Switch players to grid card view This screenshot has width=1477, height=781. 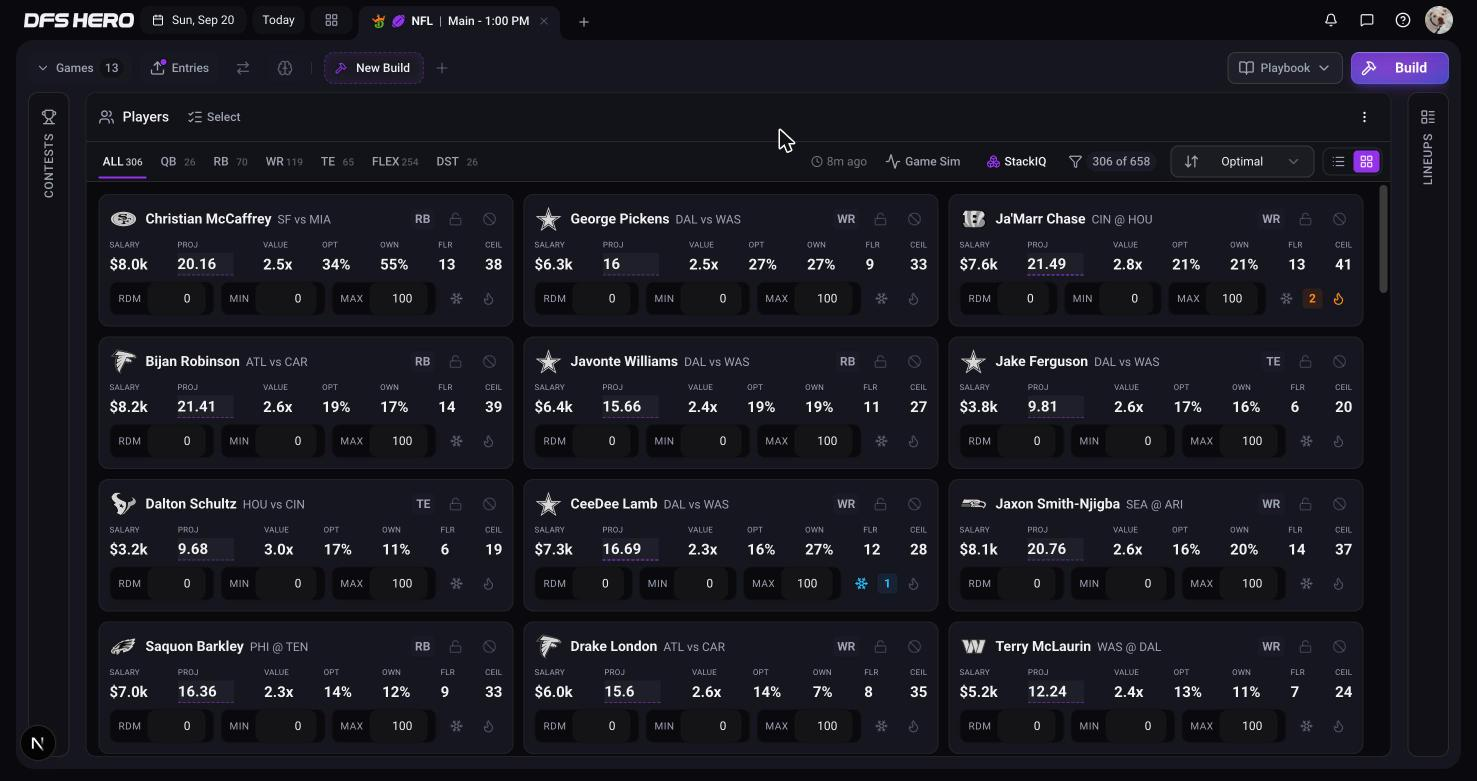tap(1366, 162)
